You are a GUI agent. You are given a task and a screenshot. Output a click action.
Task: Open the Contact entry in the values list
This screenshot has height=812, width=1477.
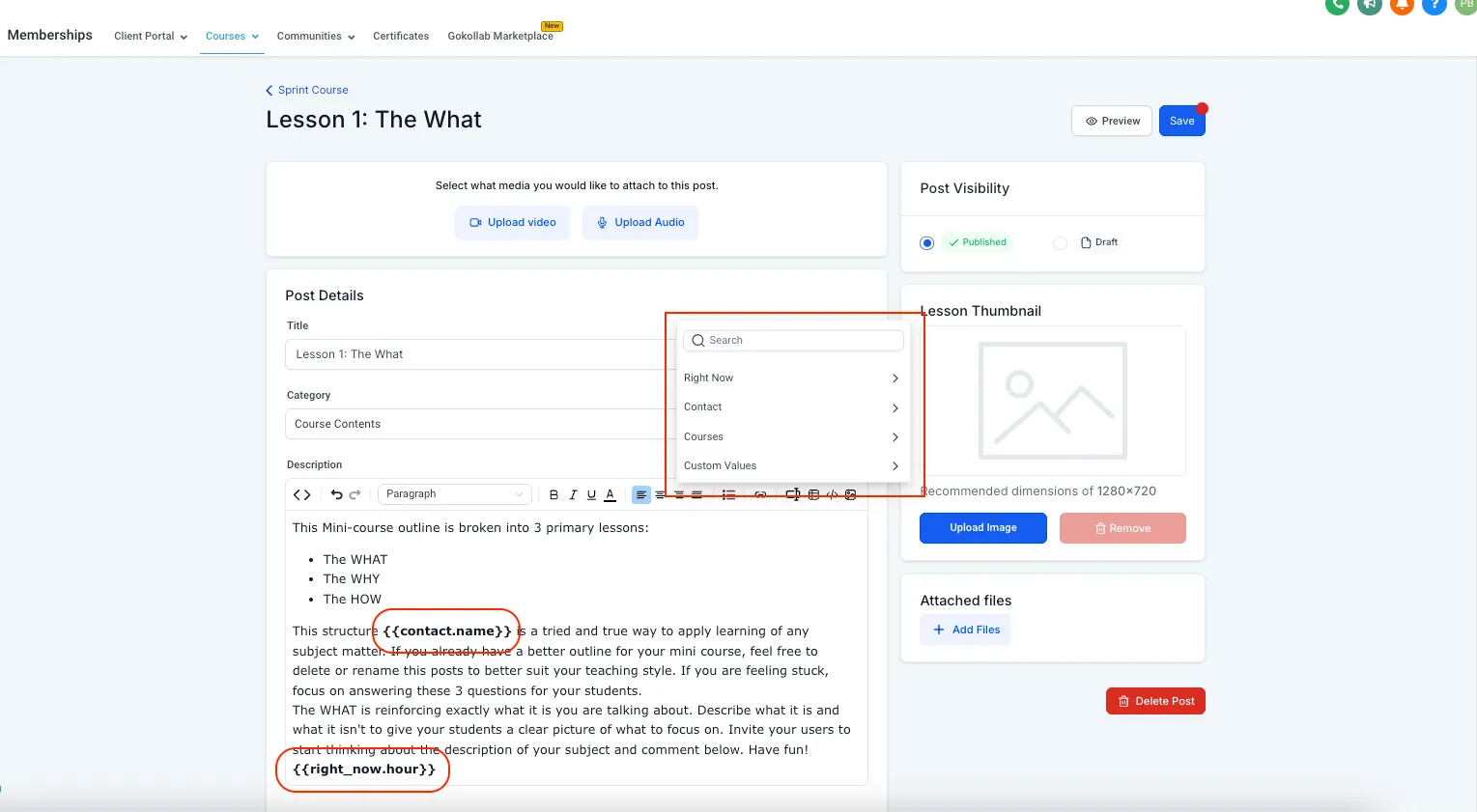pyautogui.click(x=792, y=407)
